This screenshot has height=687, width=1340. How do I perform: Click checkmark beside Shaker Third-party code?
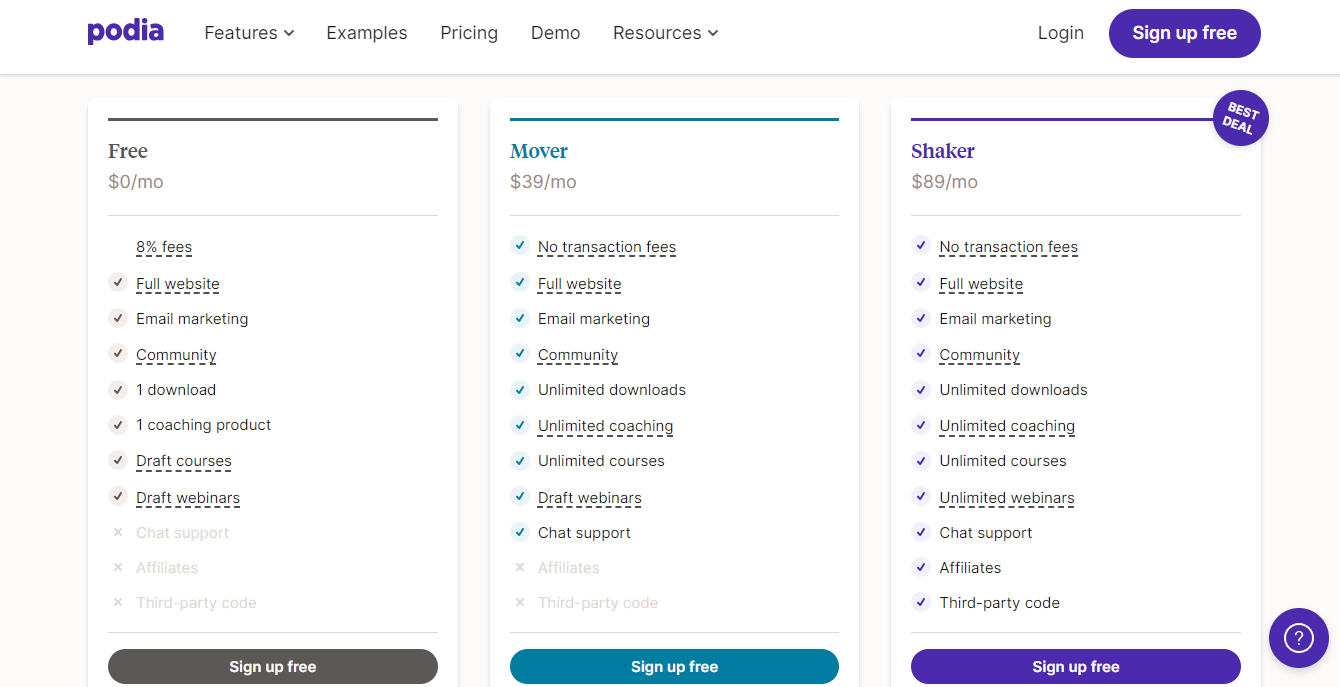pyautogui.click(x=921, y=602)
